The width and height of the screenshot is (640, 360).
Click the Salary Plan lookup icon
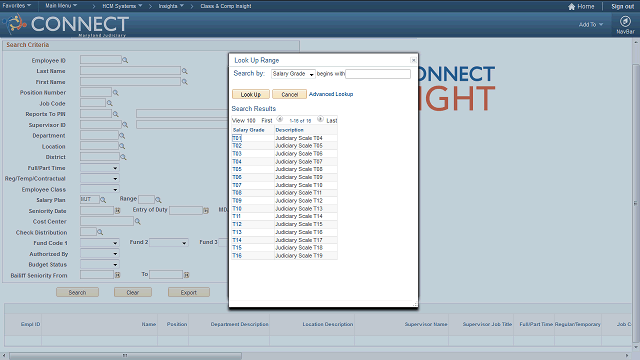pyautogui.click(x=103, y=200)
